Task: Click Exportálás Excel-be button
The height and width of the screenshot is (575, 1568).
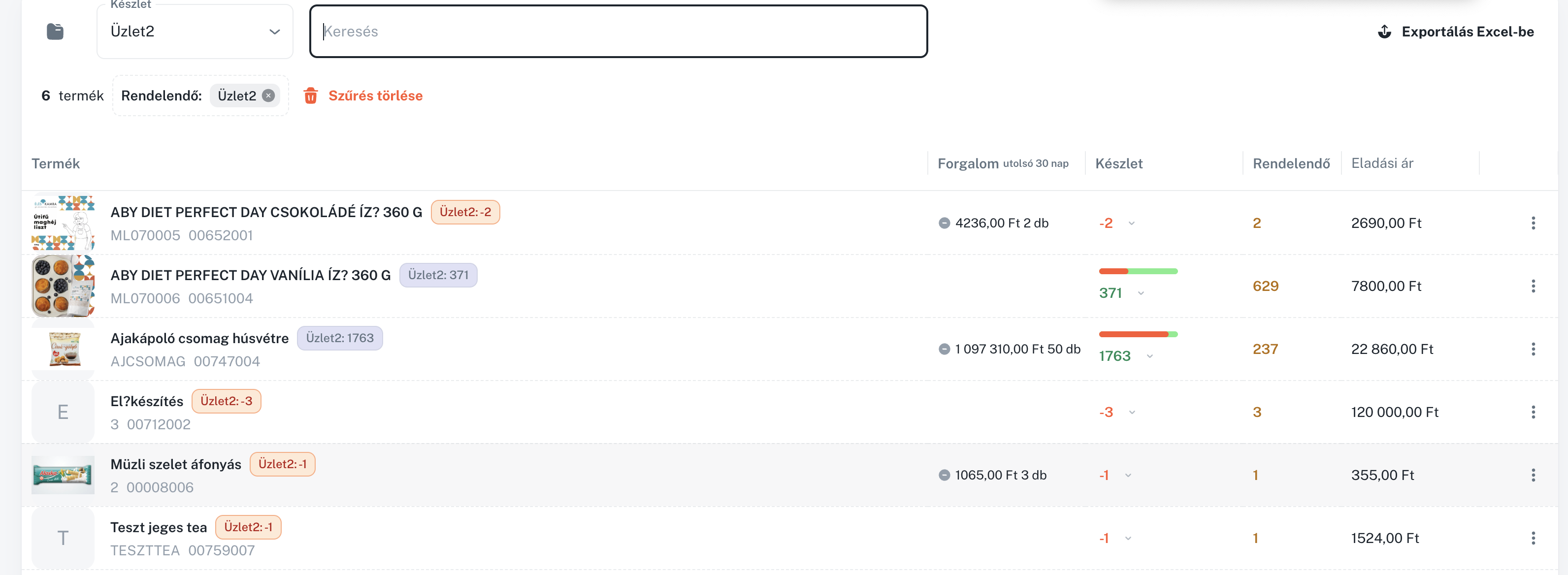Action: (1467, 32)
